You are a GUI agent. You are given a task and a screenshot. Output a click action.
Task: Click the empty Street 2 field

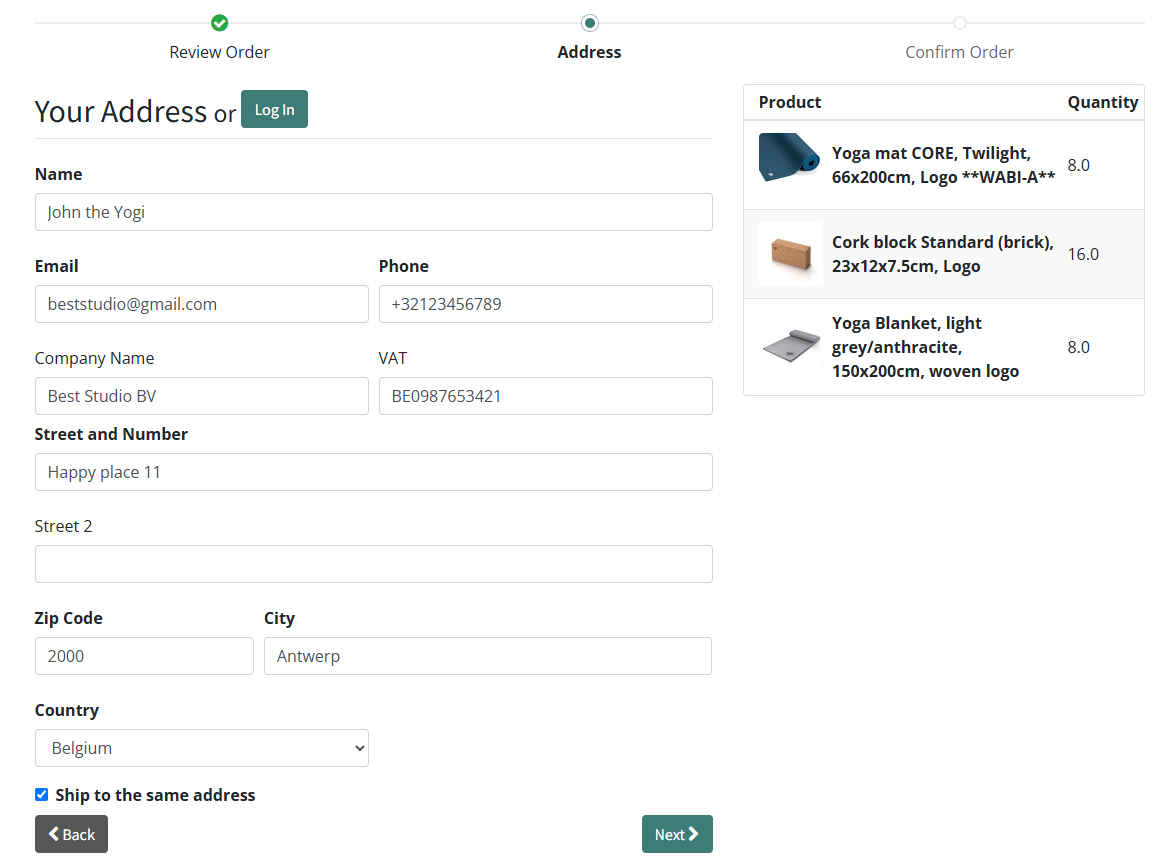373,564
